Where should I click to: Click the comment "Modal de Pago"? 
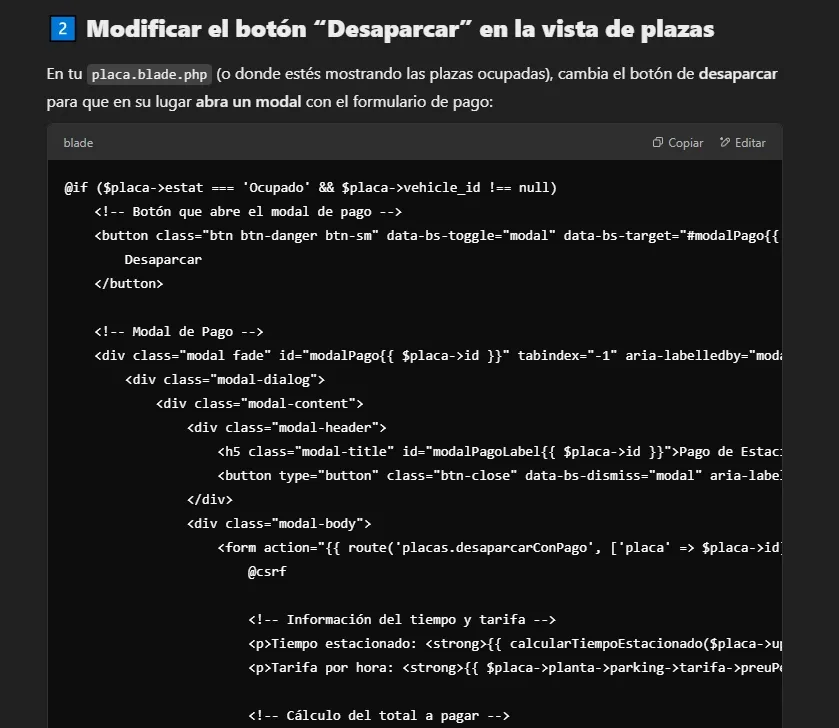(179, 332)
